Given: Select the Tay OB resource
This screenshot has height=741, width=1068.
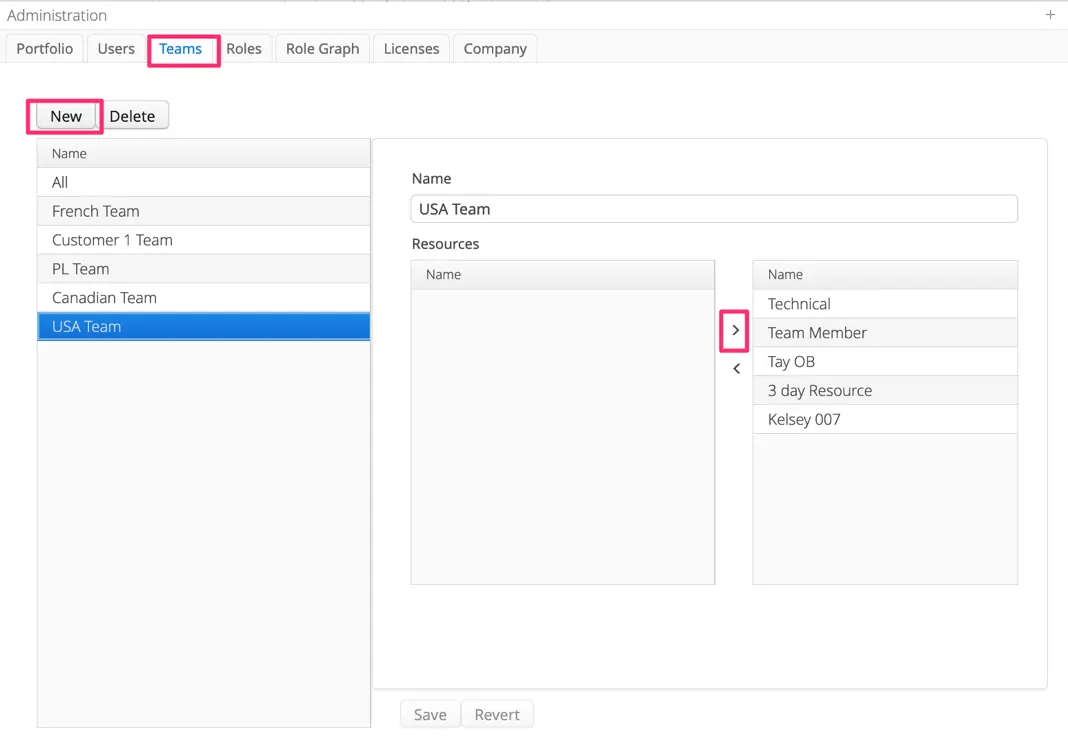Looking at the screenshot, I should coord(885,362).
